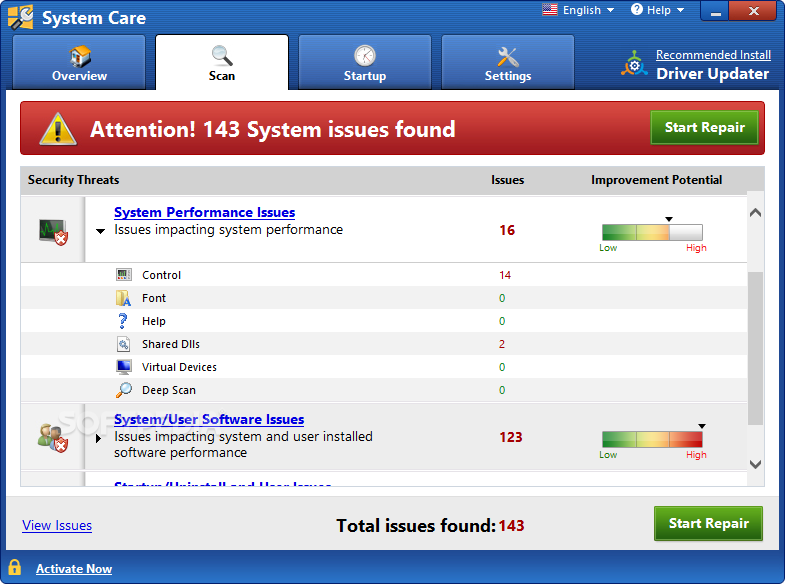Open the View Issues link
Image resolution: width=785 pixels, height=584 pixels.
pos(57,525)
